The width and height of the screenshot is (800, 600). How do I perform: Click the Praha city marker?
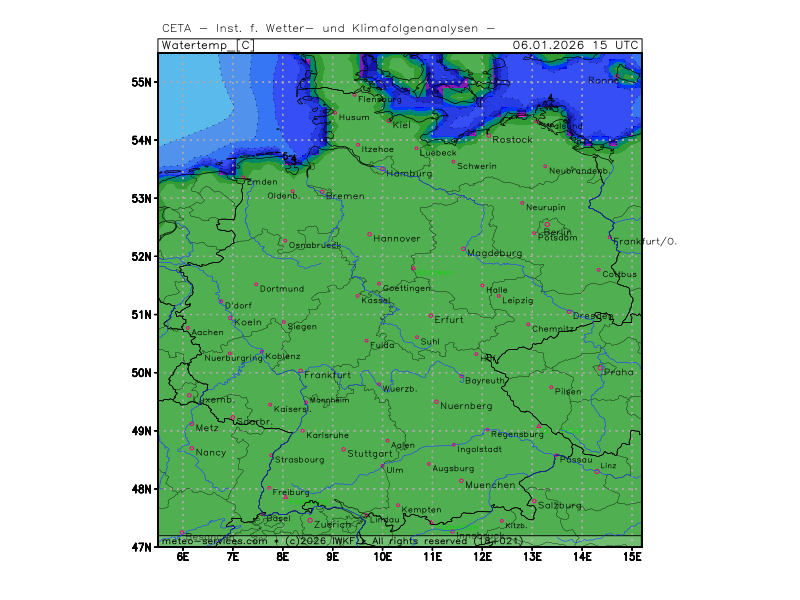click(600, 368)
